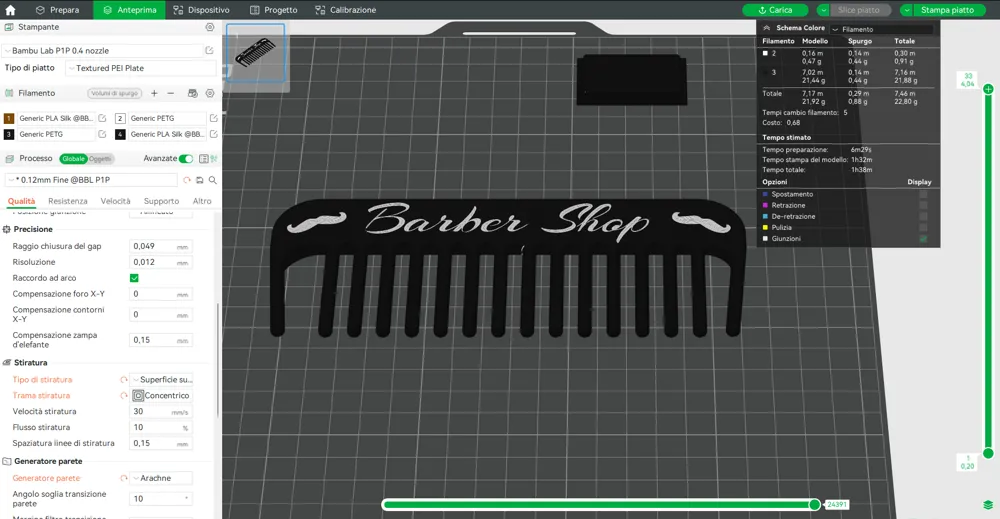Click filament 2 white color swatch
1000x519 pixels.
click(x=120, y=118)
